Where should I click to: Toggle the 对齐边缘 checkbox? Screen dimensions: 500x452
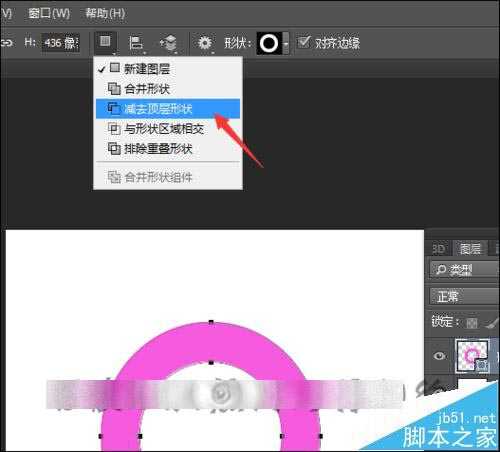[303, 42]
